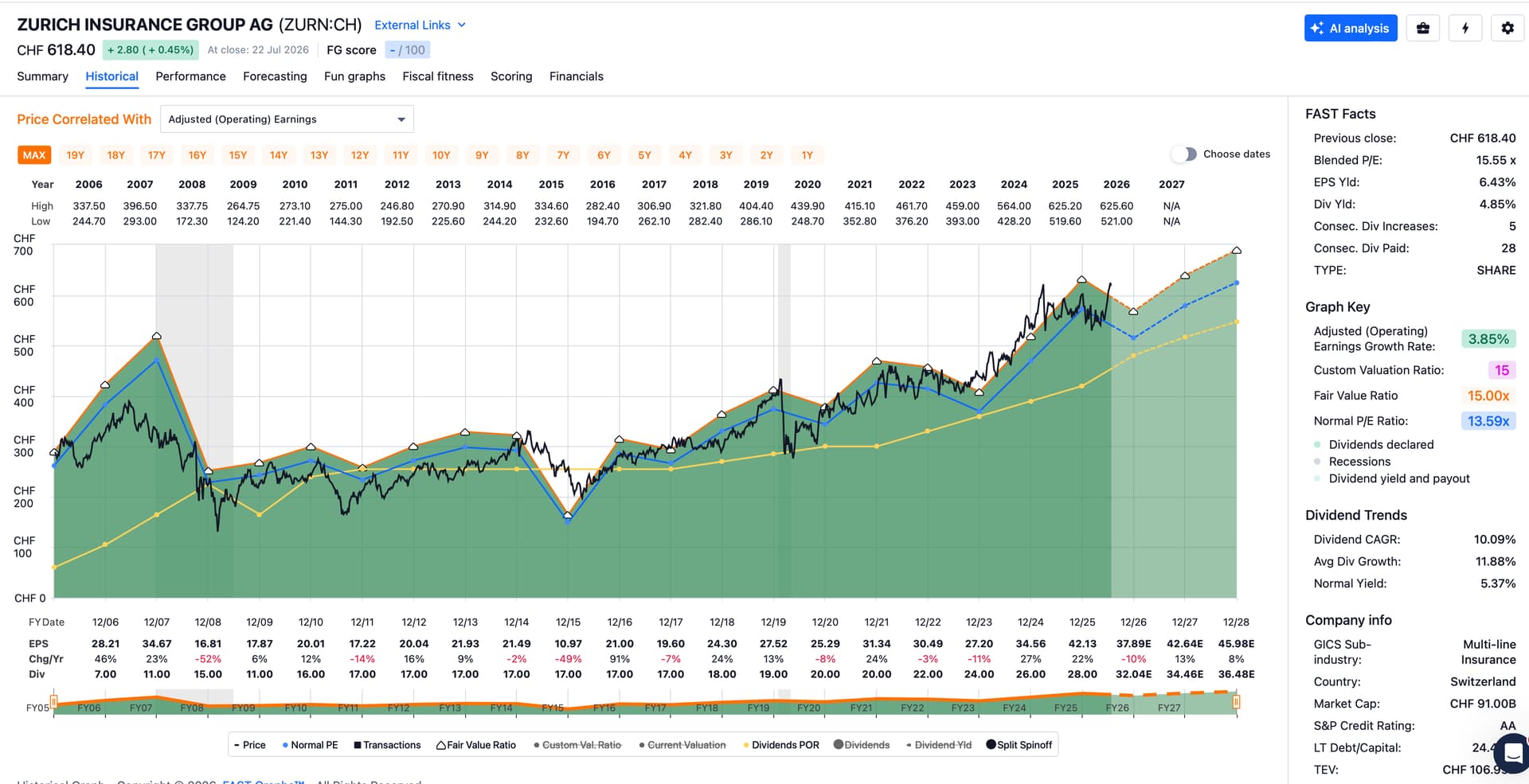Viewport: 1529px width, 784px height.
Task: Click the 12/28 forecast fair value marker
Action: pyautogui.click(x=1237, y=251)
